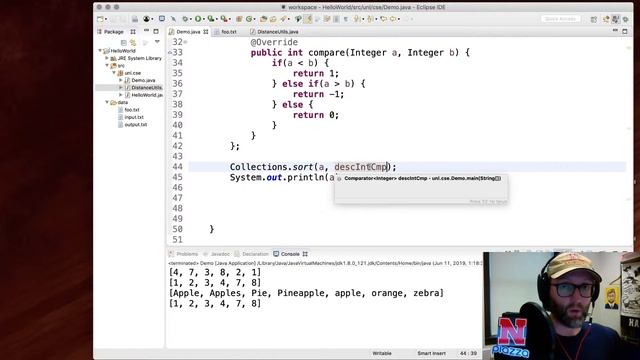Select input.txt in Package Explorer
The image size is (640, 360).
coord(134,117)
